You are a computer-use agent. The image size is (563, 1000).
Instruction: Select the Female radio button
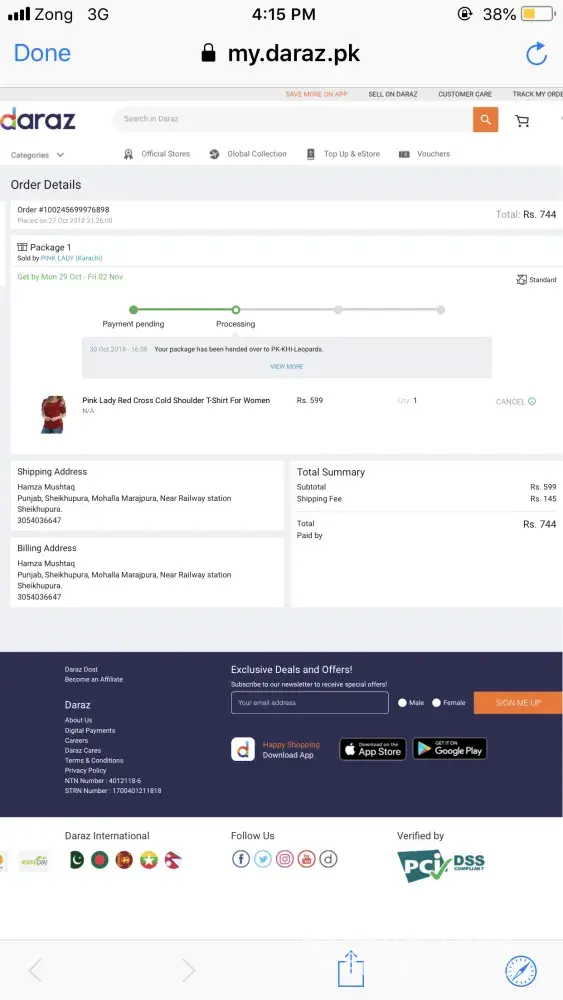point(437,703)
